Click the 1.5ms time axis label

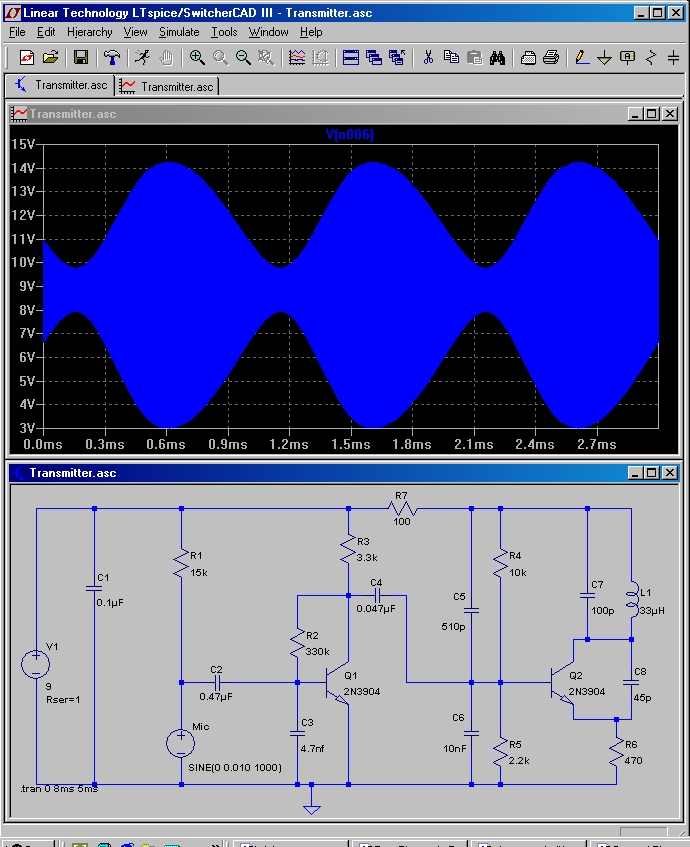pyautogui.click(x=351, y=445)
